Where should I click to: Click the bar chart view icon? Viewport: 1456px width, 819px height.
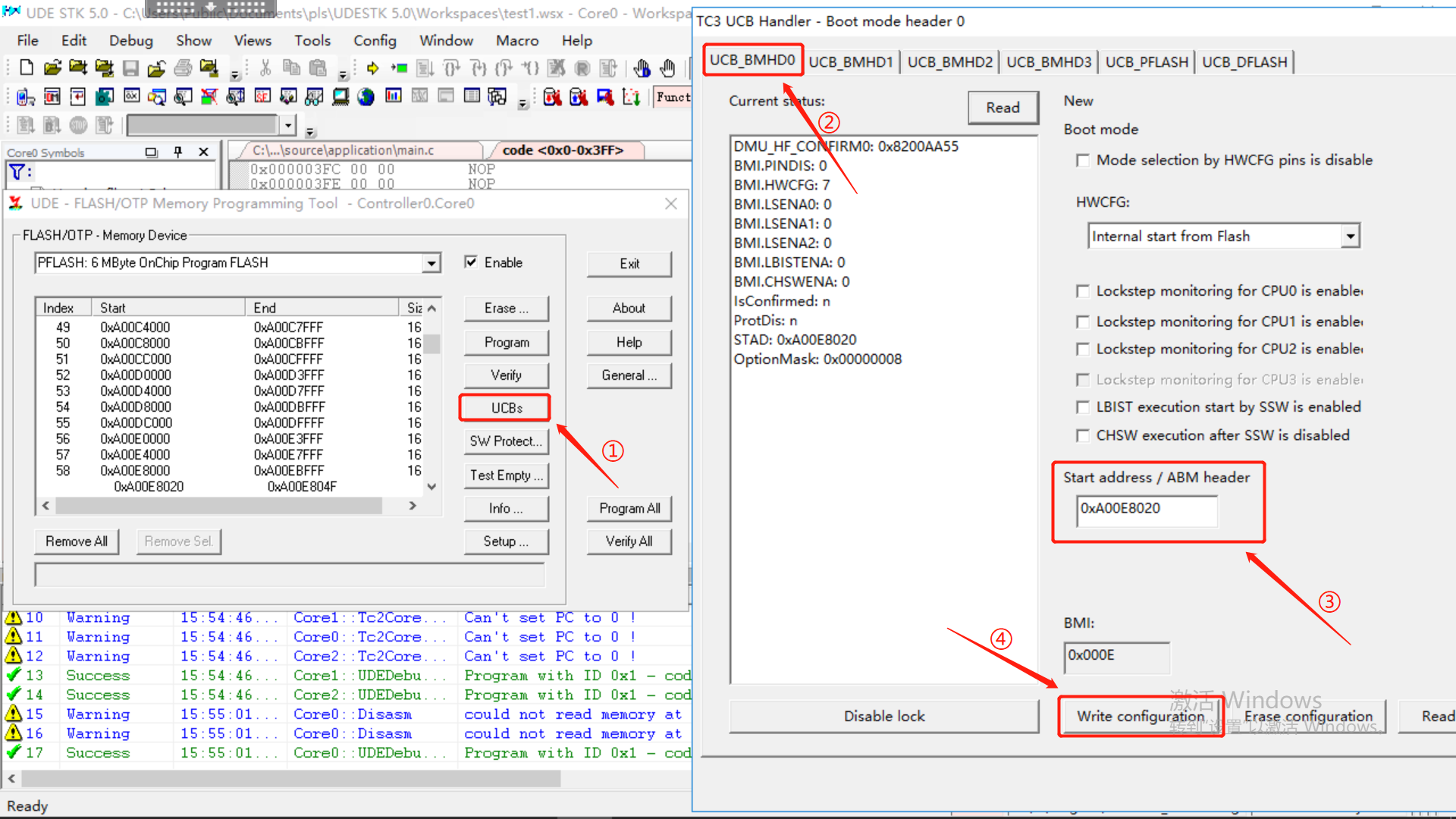[393, 96]
